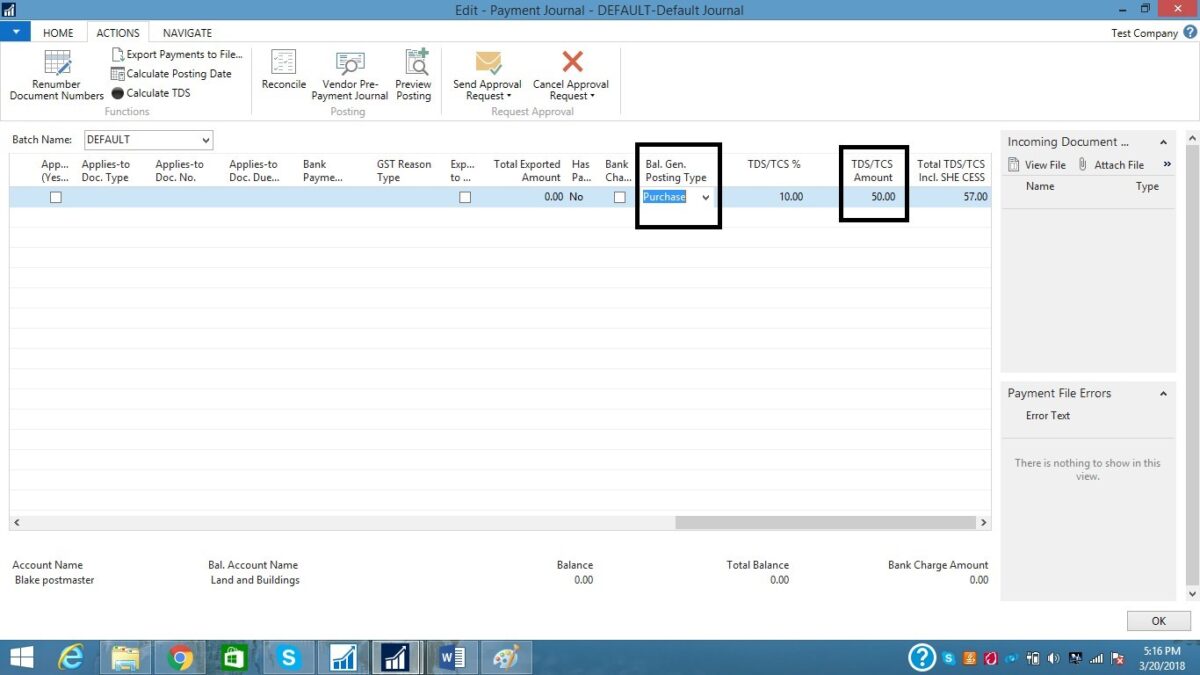1200x675 pixels.
Task: Click the TDS/TCS % cell 10.00
Action: coord(776,198)
